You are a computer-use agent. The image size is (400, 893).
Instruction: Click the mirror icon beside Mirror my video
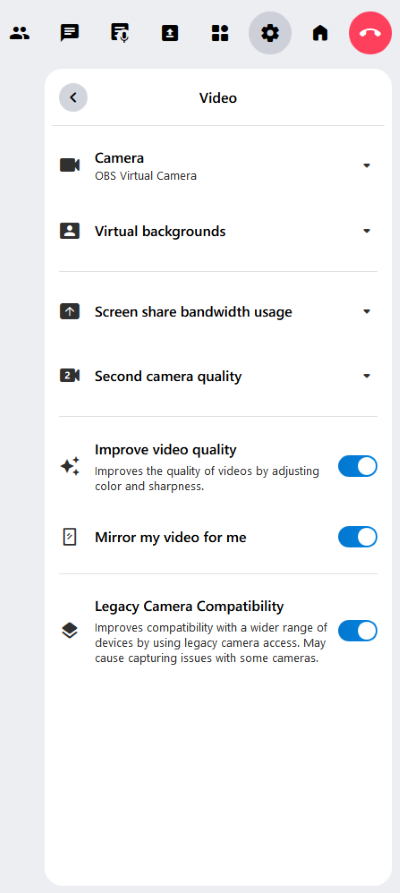[x=70, y=537]
